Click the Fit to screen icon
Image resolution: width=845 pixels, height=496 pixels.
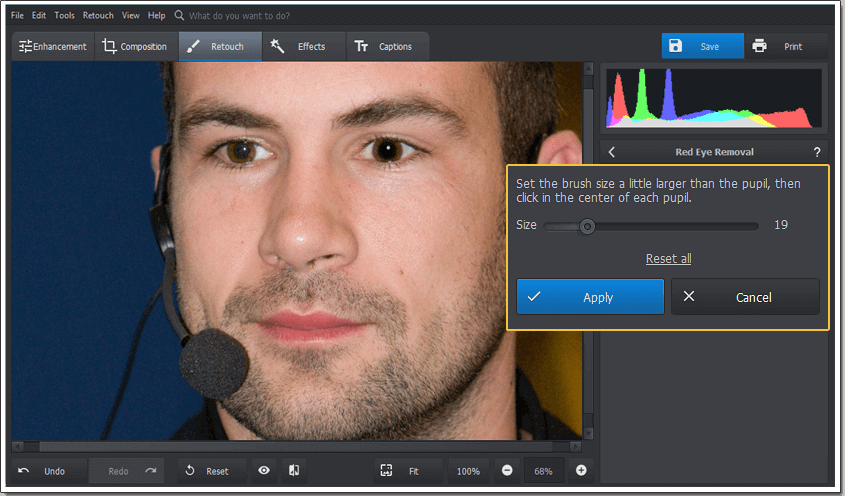click(385, 471)
